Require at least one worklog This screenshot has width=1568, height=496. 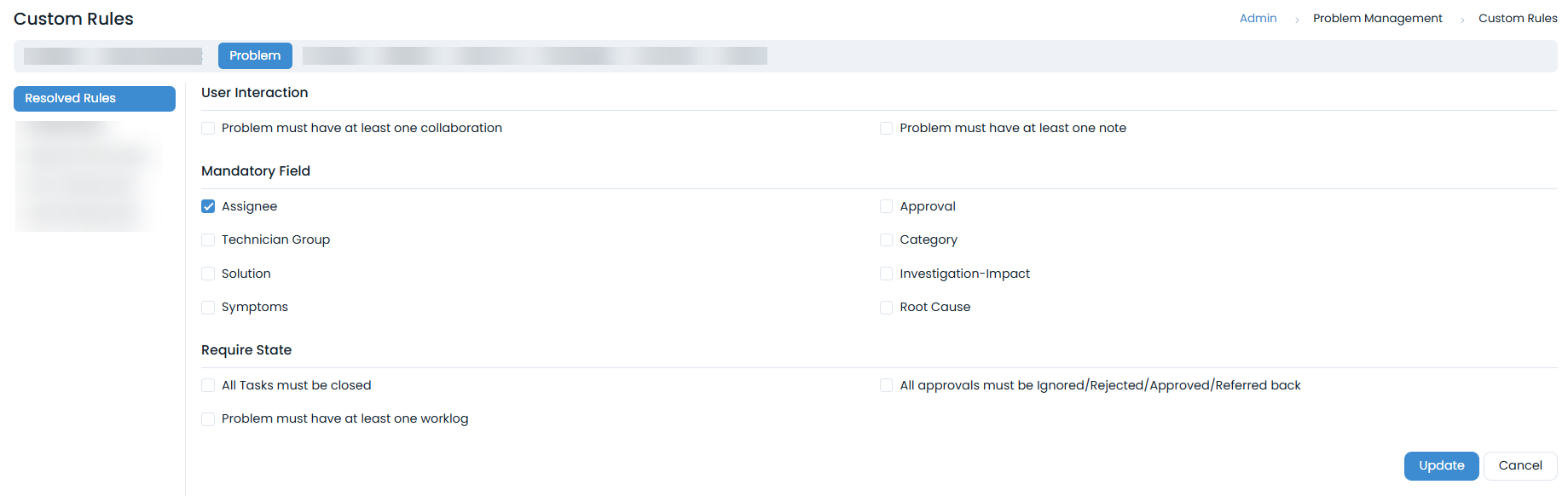(208, 419)
